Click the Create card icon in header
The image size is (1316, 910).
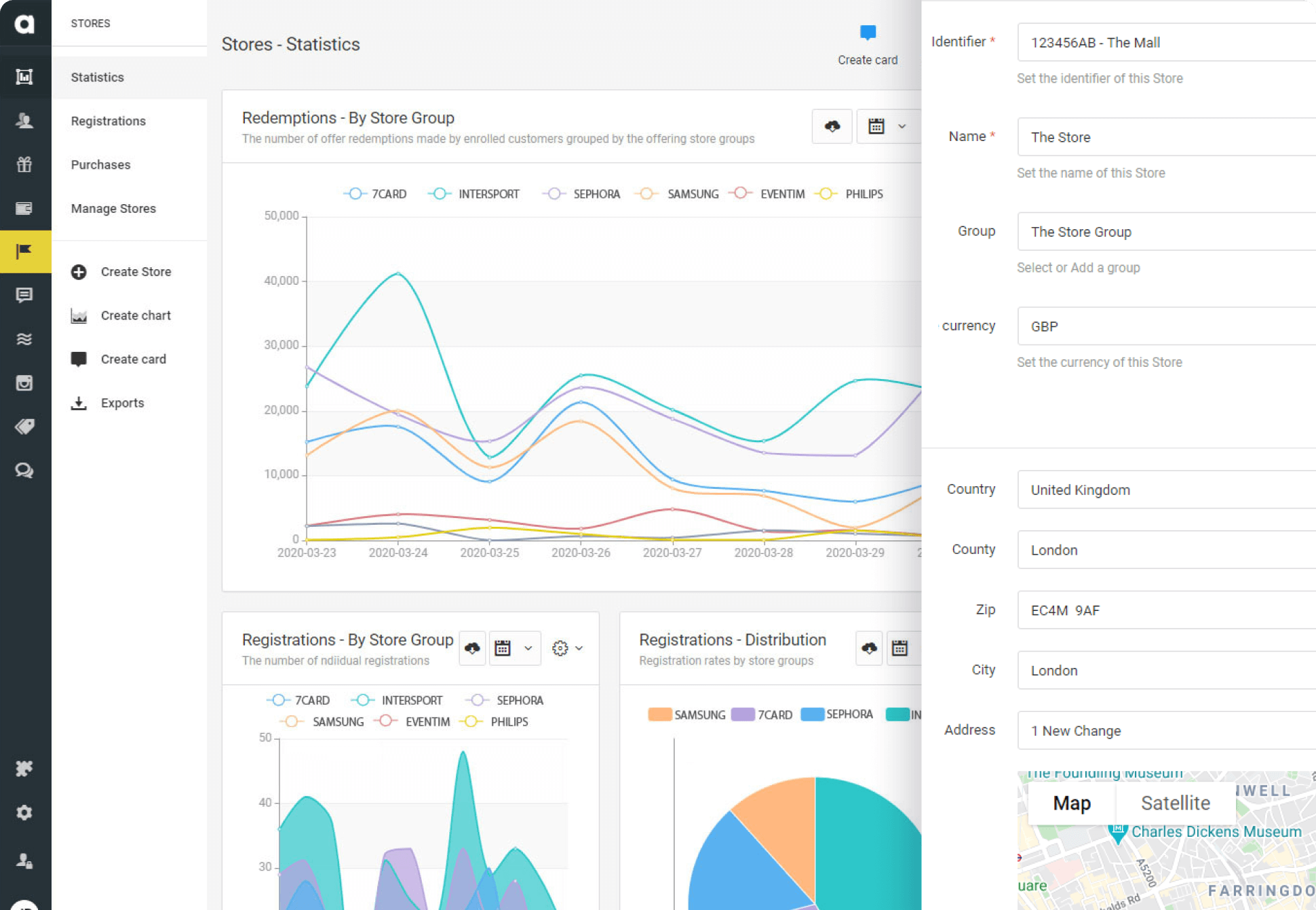(x=868, y=33)
